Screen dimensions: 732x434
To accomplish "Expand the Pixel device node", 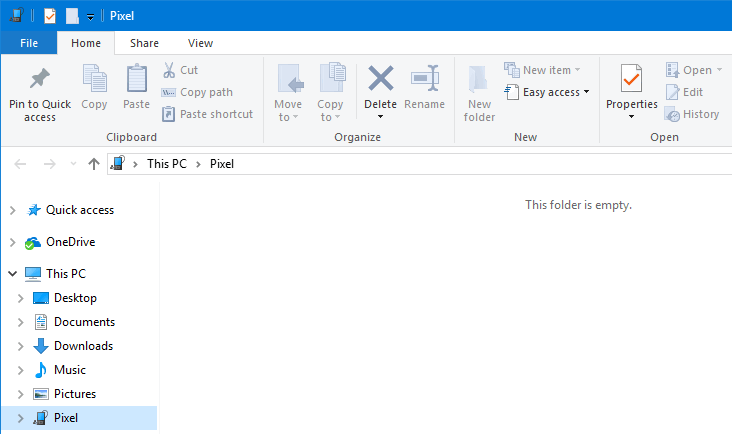I will coord(21,418).
